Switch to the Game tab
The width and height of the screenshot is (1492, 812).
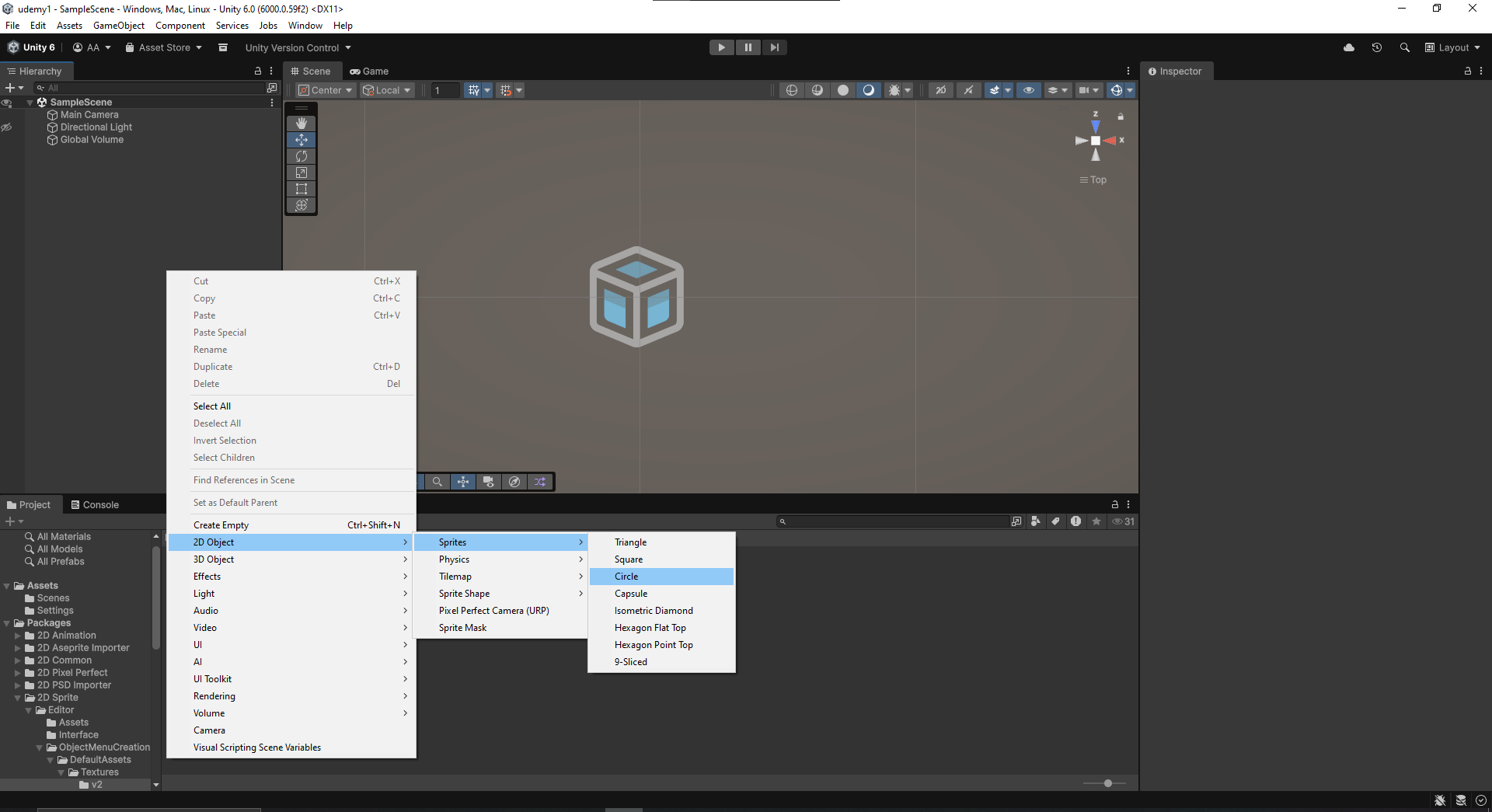pyautogui.click(x=370, y=71)
